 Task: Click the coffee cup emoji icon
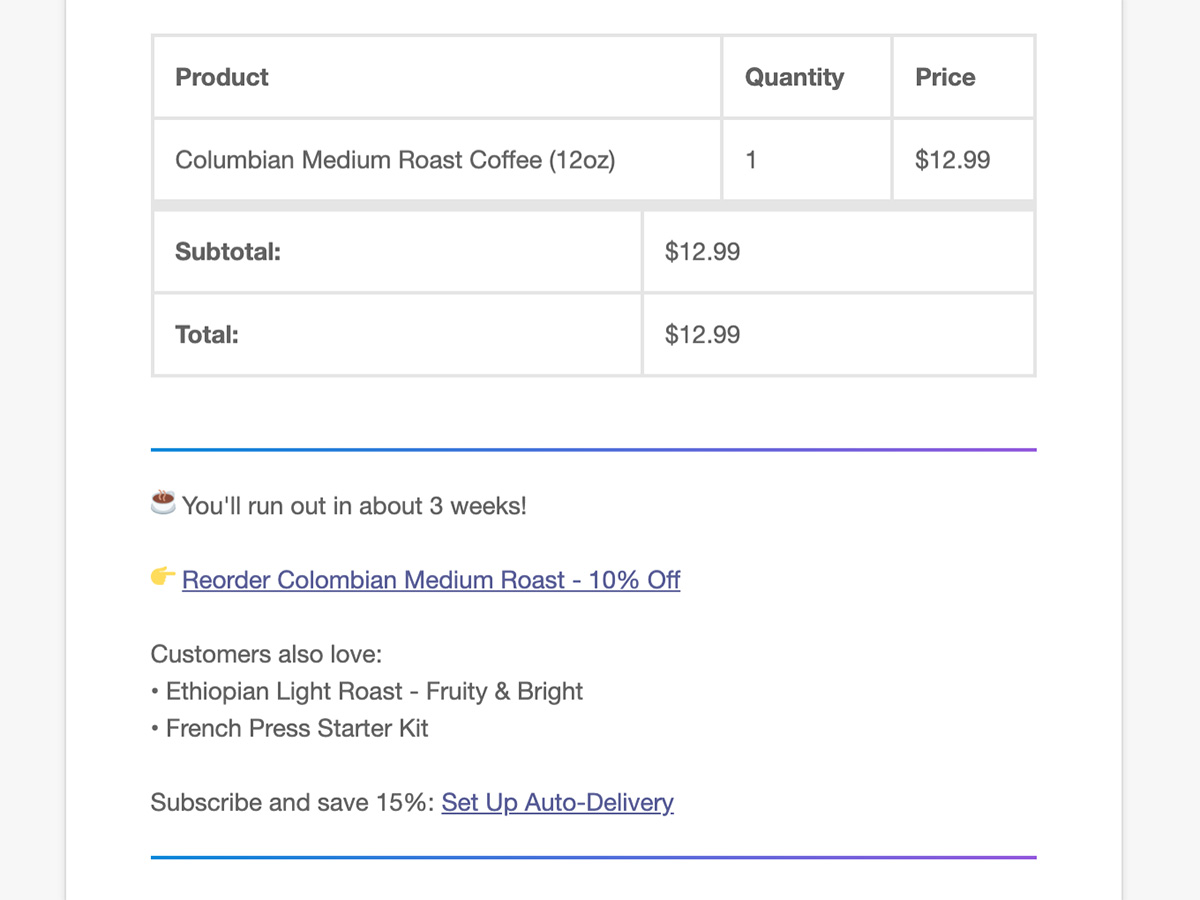point(163,503)
